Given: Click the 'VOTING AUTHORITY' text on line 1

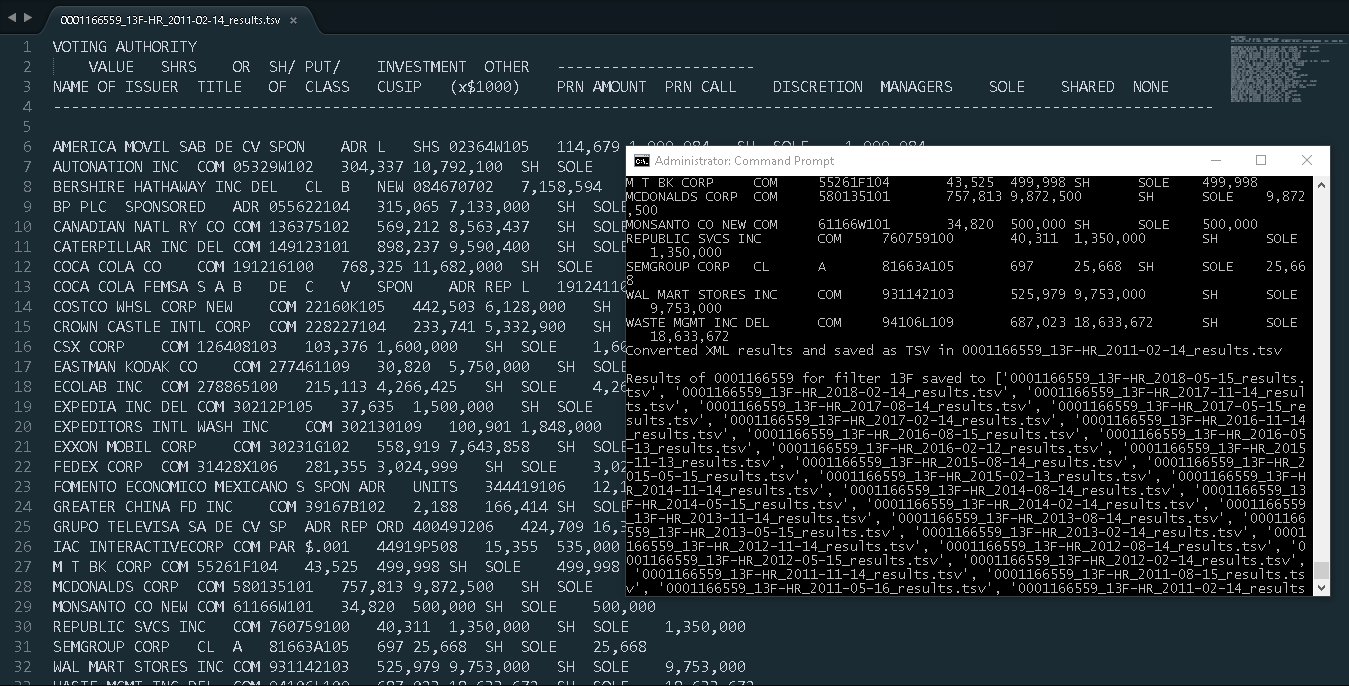Looking at the screenshot, I should 125,47.
